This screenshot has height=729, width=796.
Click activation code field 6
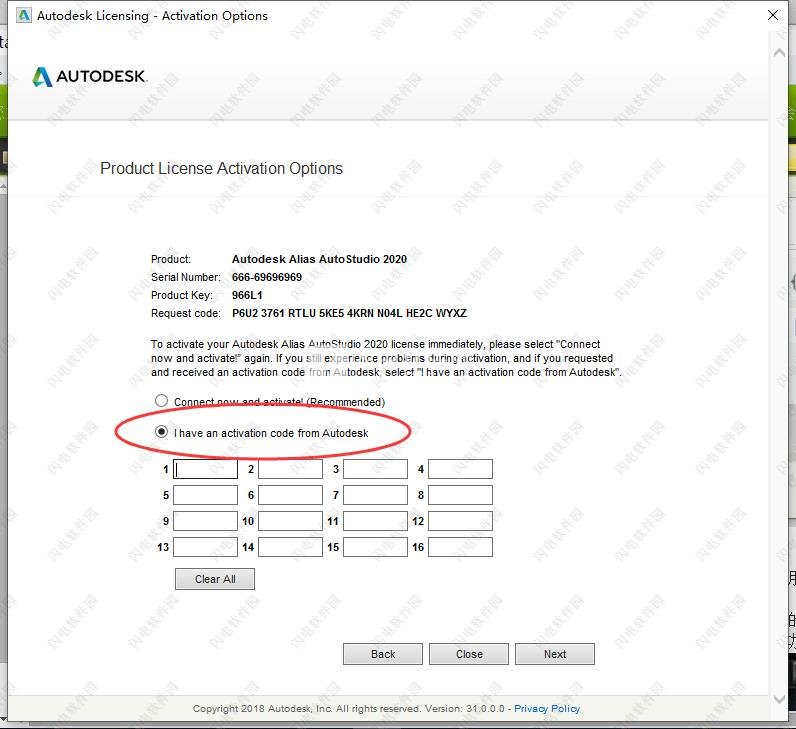290,495
